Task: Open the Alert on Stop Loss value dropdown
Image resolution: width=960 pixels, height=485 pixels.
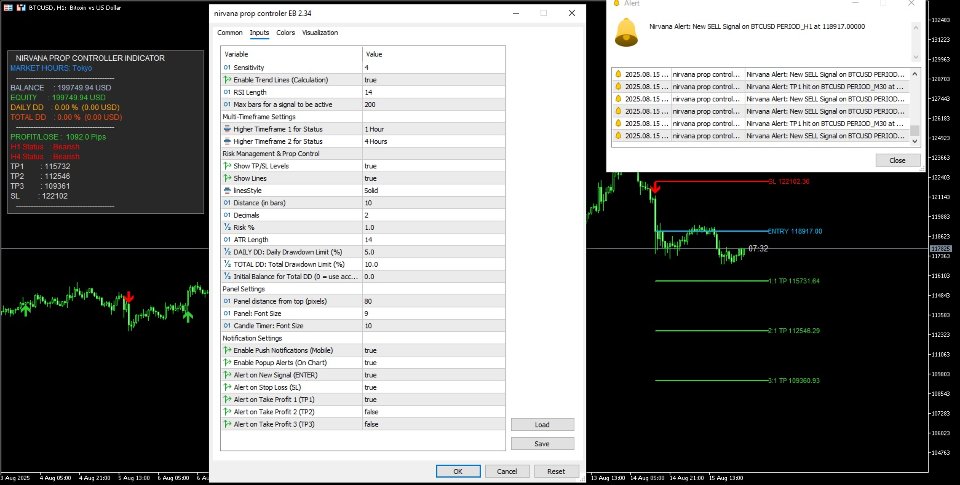Action: tap(434, 387)
